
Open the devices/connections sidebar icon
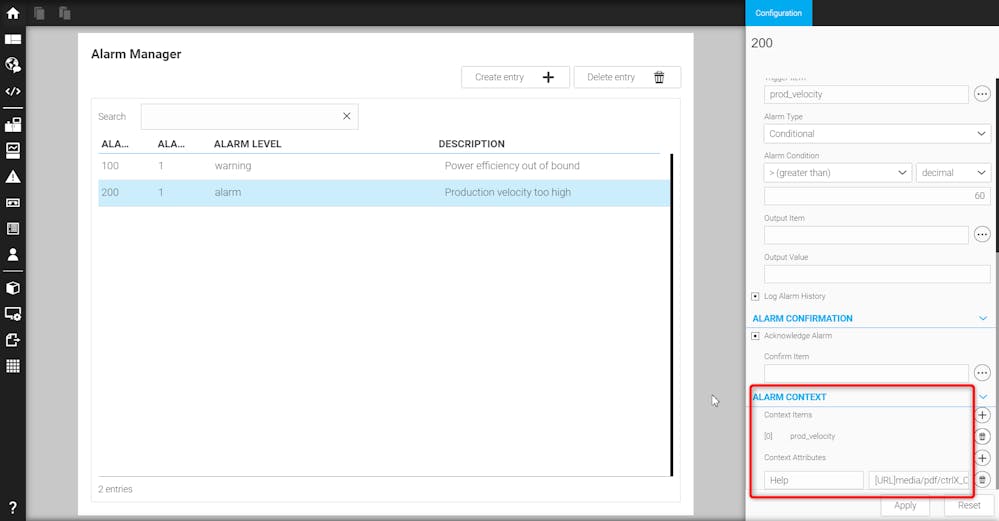[13, 124]
